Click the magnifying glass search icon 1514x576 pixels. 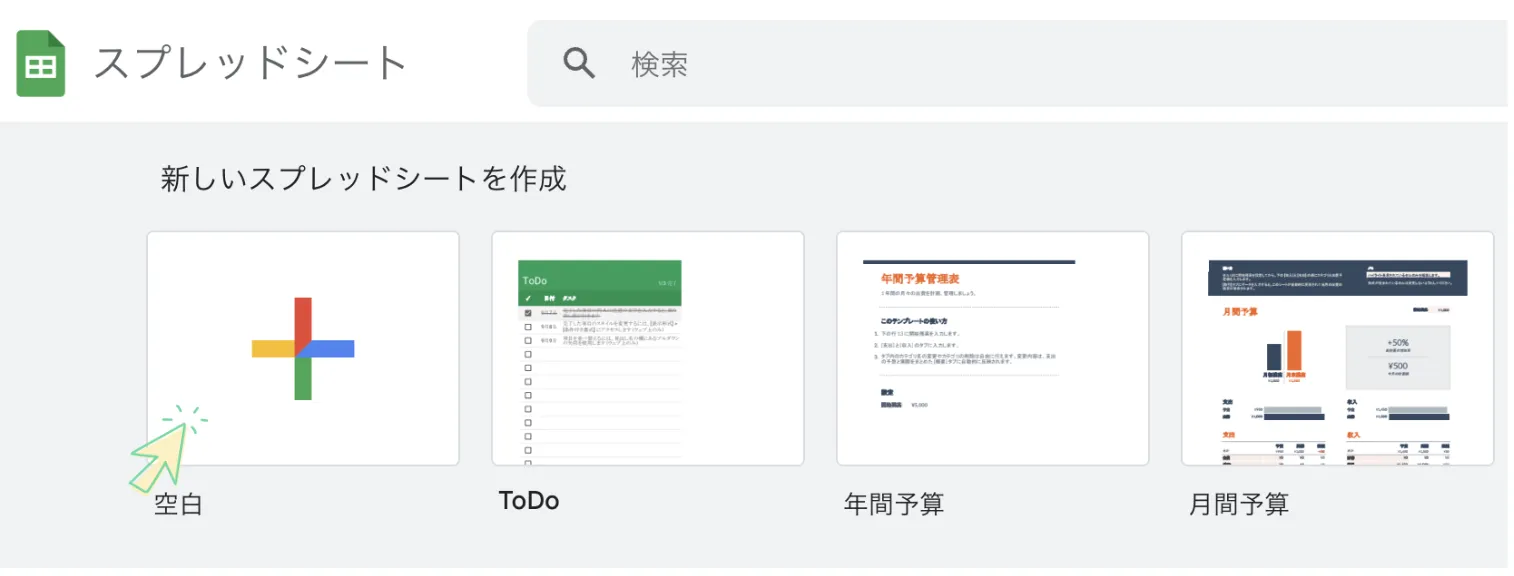[579, 64]
